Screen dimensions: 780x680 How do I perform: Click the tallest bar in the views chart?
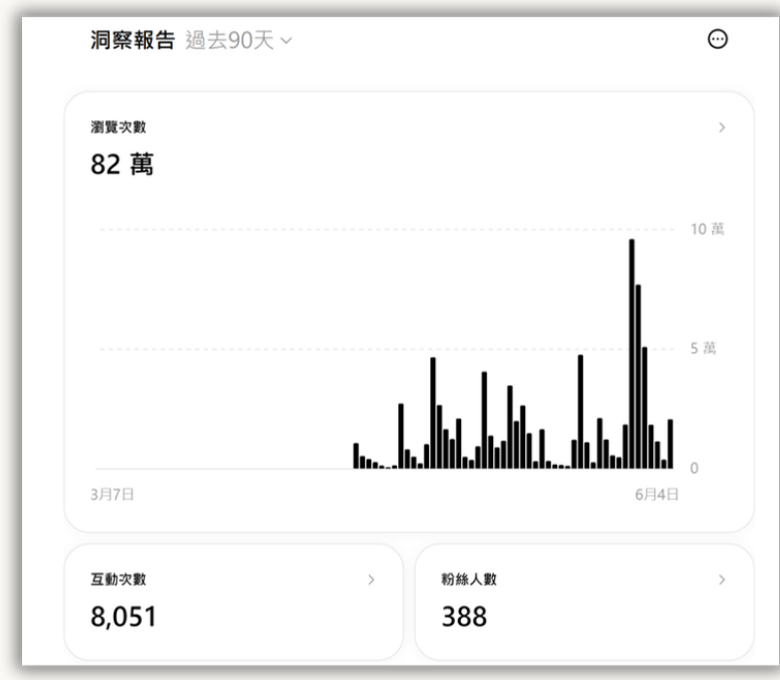tap(632, 354)
